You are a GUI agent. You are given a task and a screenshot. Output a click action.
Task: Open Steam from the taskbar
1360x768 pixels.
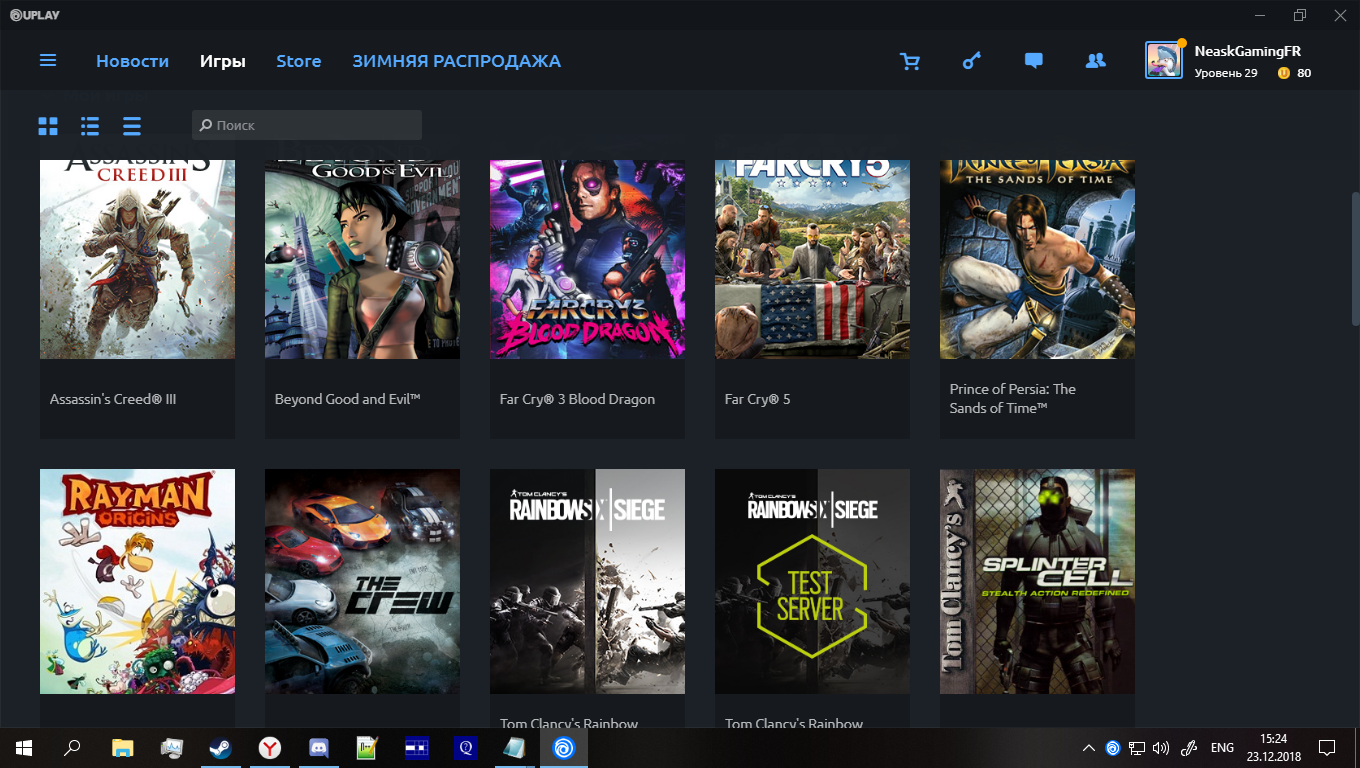click(x=220, y=747)
